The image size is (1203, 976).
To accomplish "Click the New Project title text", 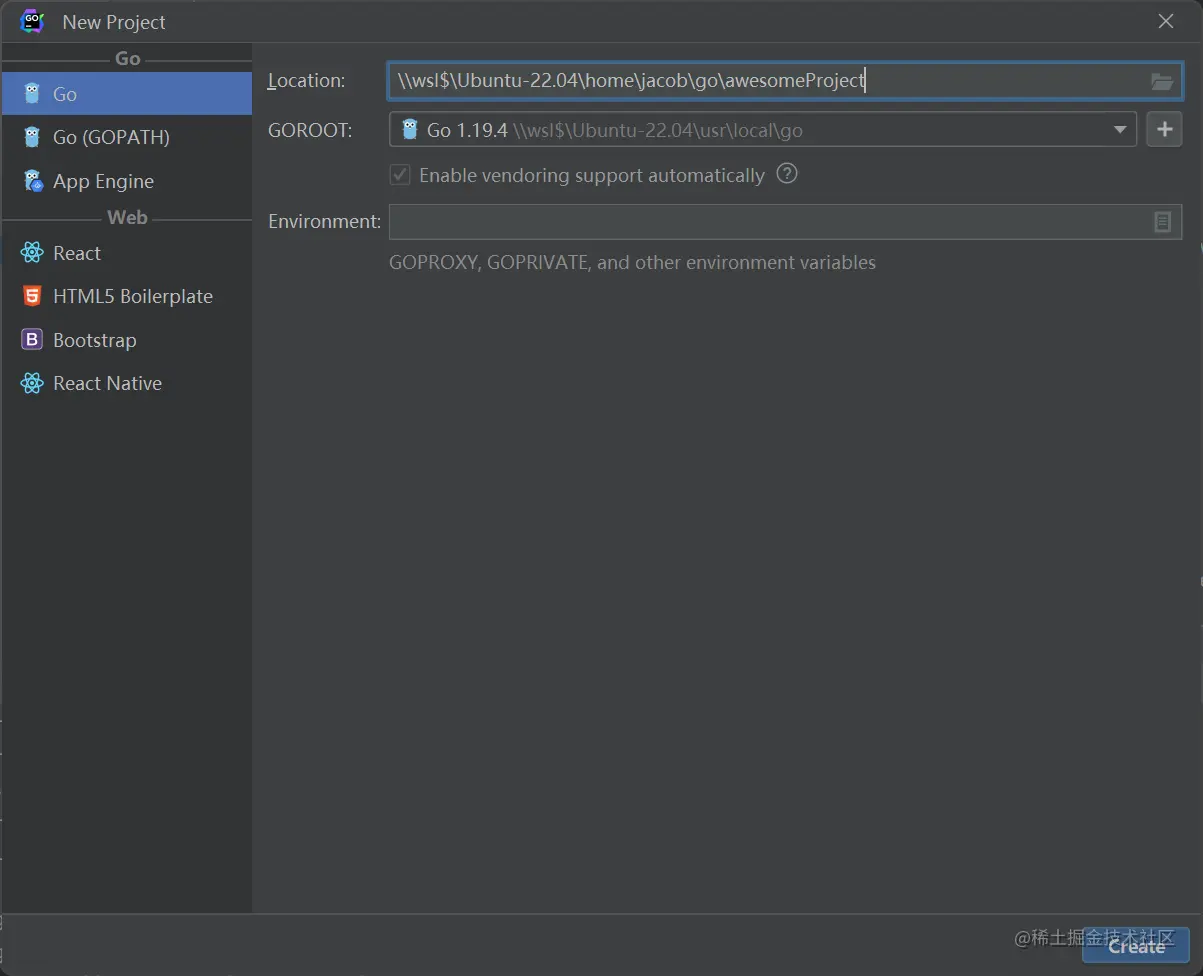I will click(x=114, y=22).
